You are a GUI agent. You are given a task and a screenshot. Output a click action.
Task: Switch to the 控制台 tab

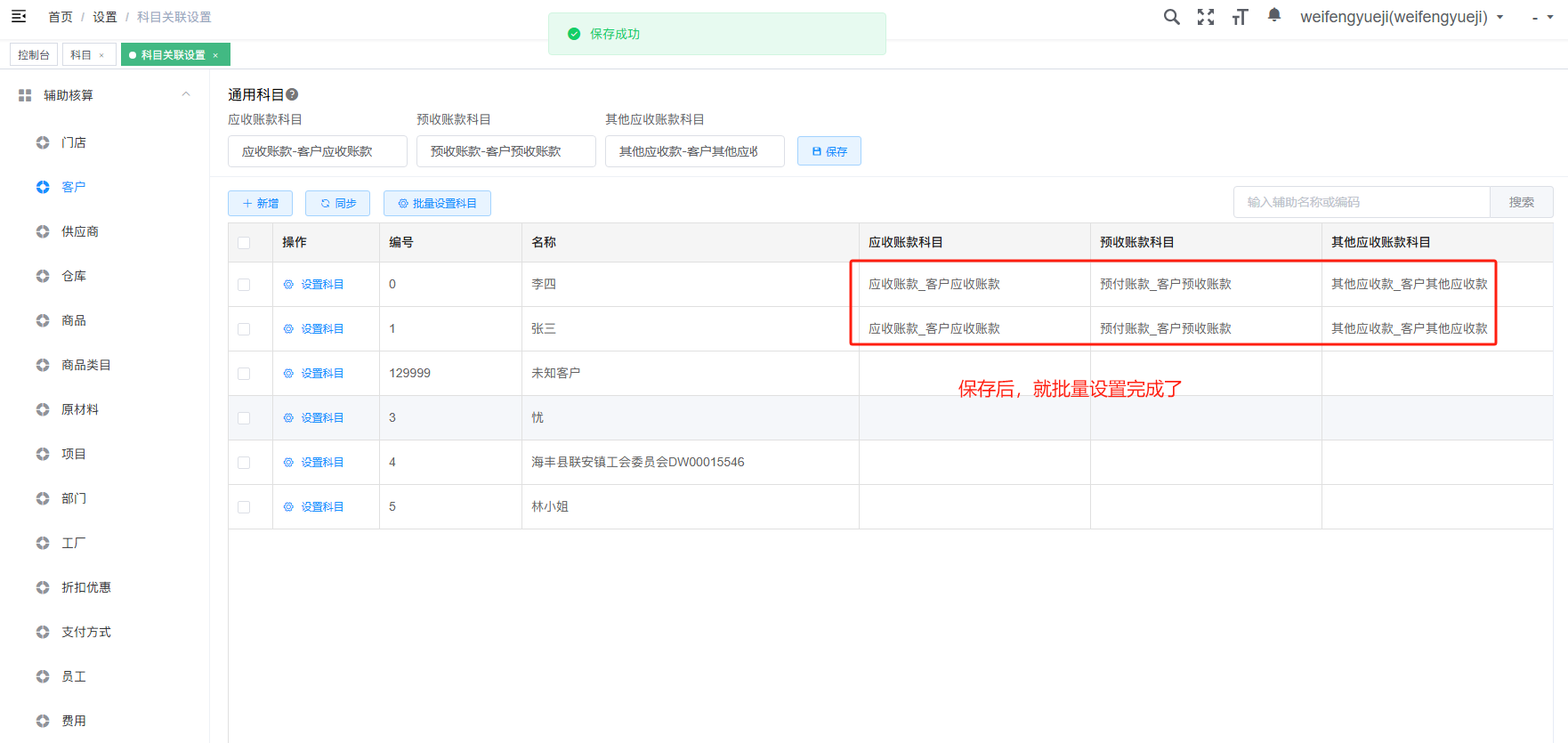34,55
